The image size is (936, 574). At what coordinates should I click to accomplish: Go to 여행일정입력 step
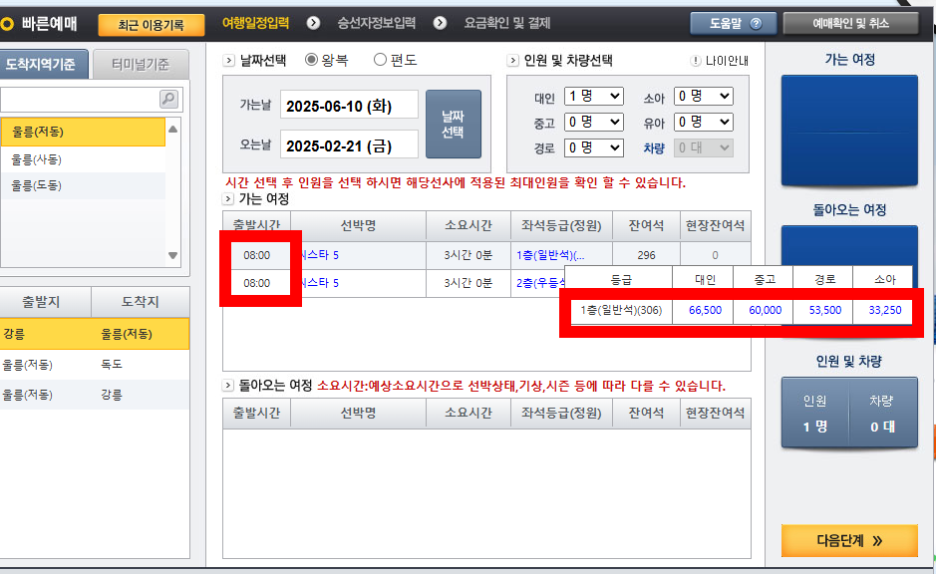pos(255,23)
